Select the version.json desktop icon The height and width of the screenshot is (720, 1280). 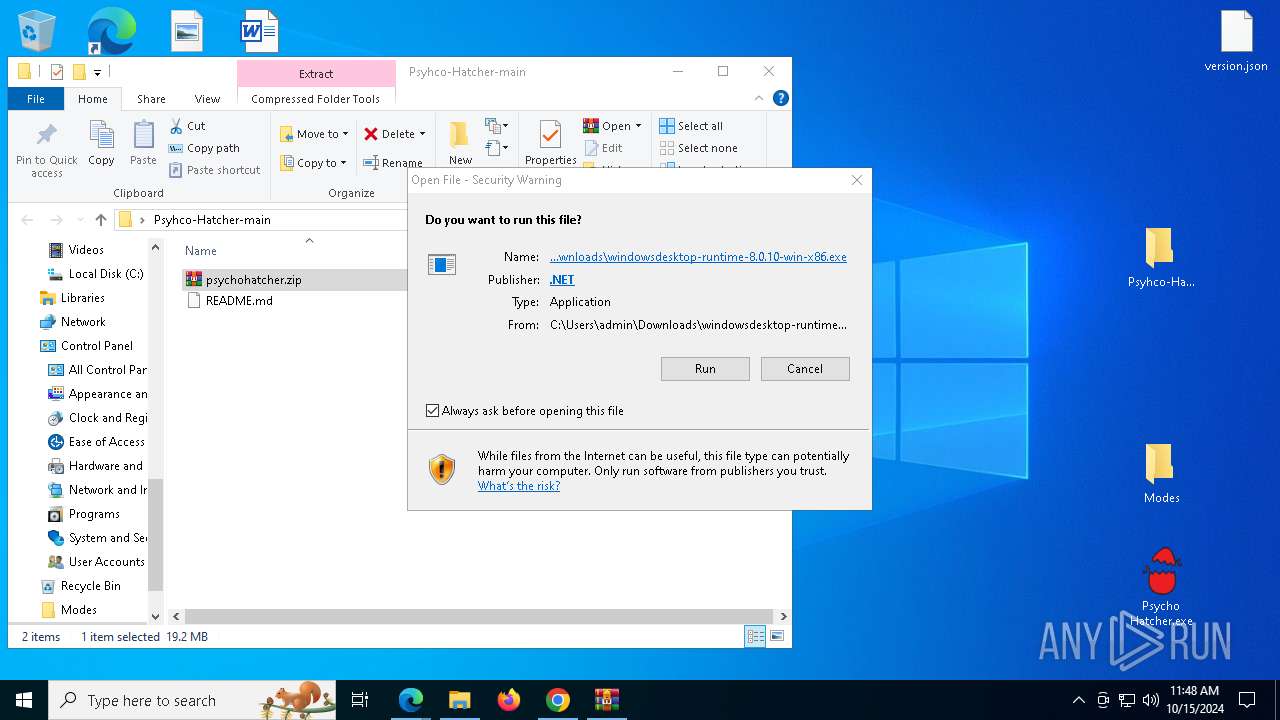[x=1236, y=42]
